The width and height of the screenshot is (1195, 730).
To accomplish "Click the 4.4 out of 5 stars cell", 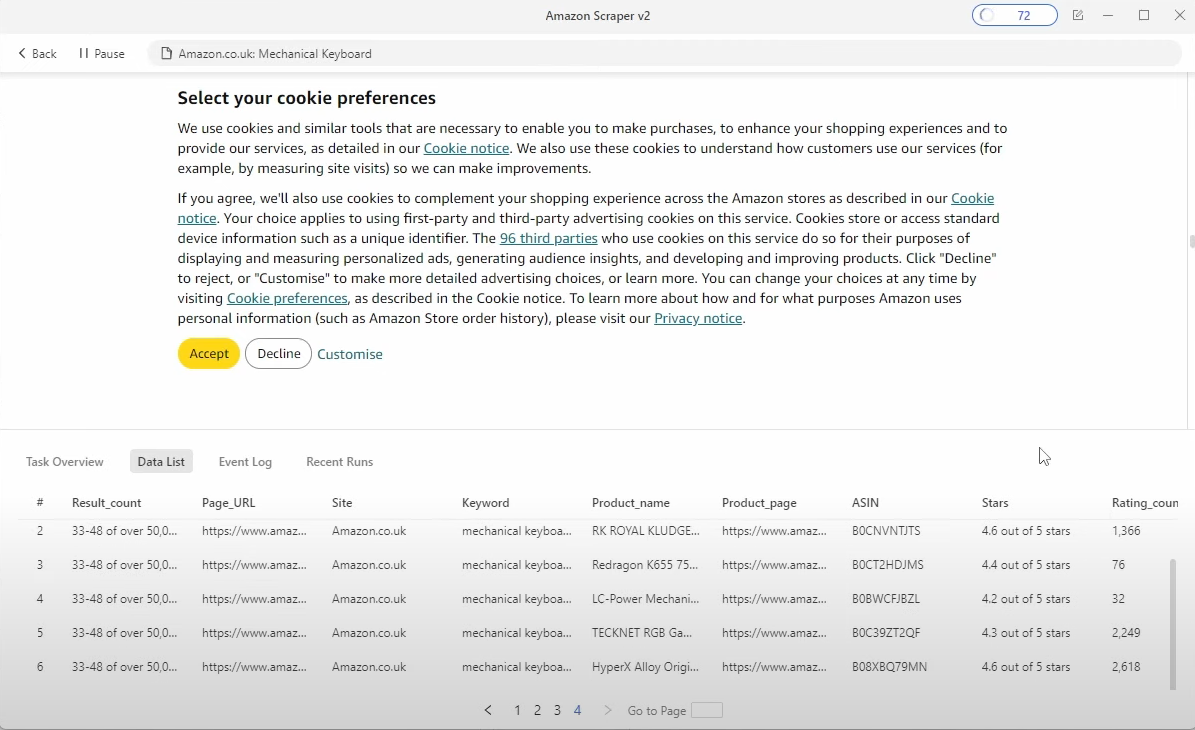I will 1026,565.
